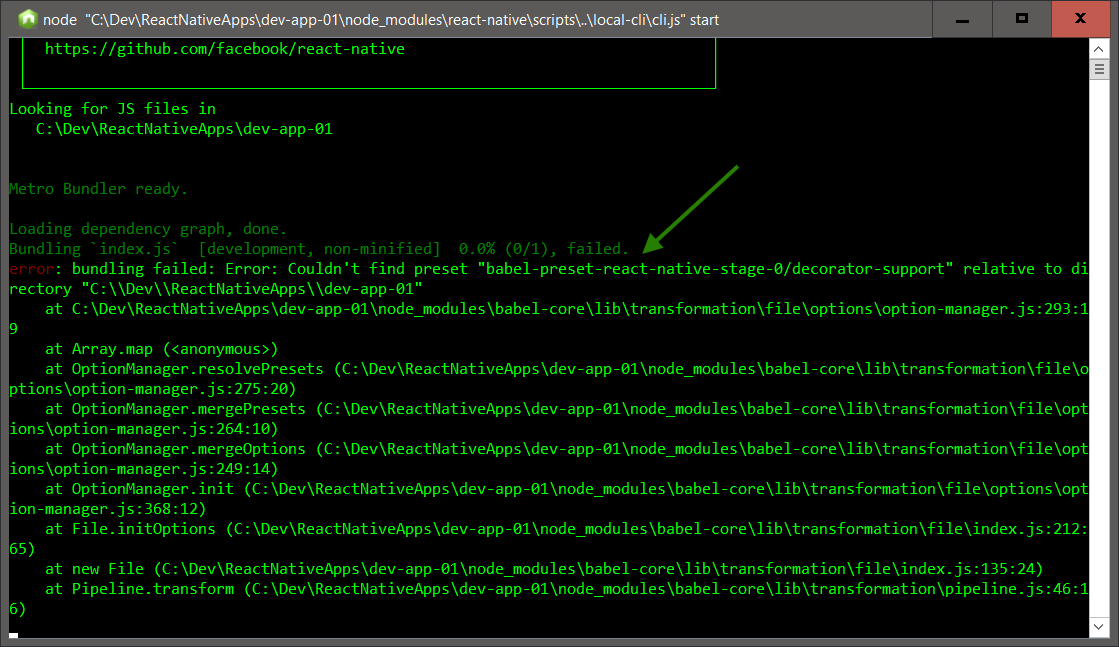Click the babel-preset-react-native-stage-0/decorator-support text
1119x647 pixels.
click(x=716, y=269)
